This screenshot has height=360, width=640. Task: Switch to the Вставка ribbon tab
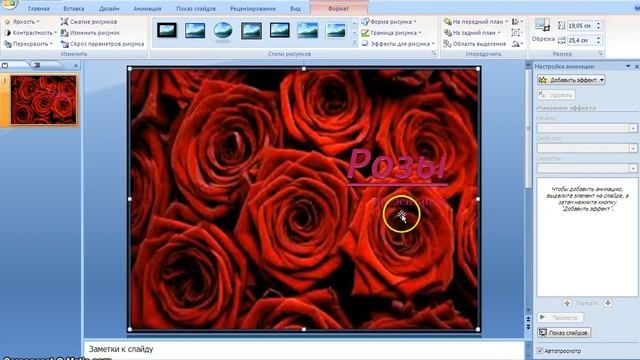74,9
